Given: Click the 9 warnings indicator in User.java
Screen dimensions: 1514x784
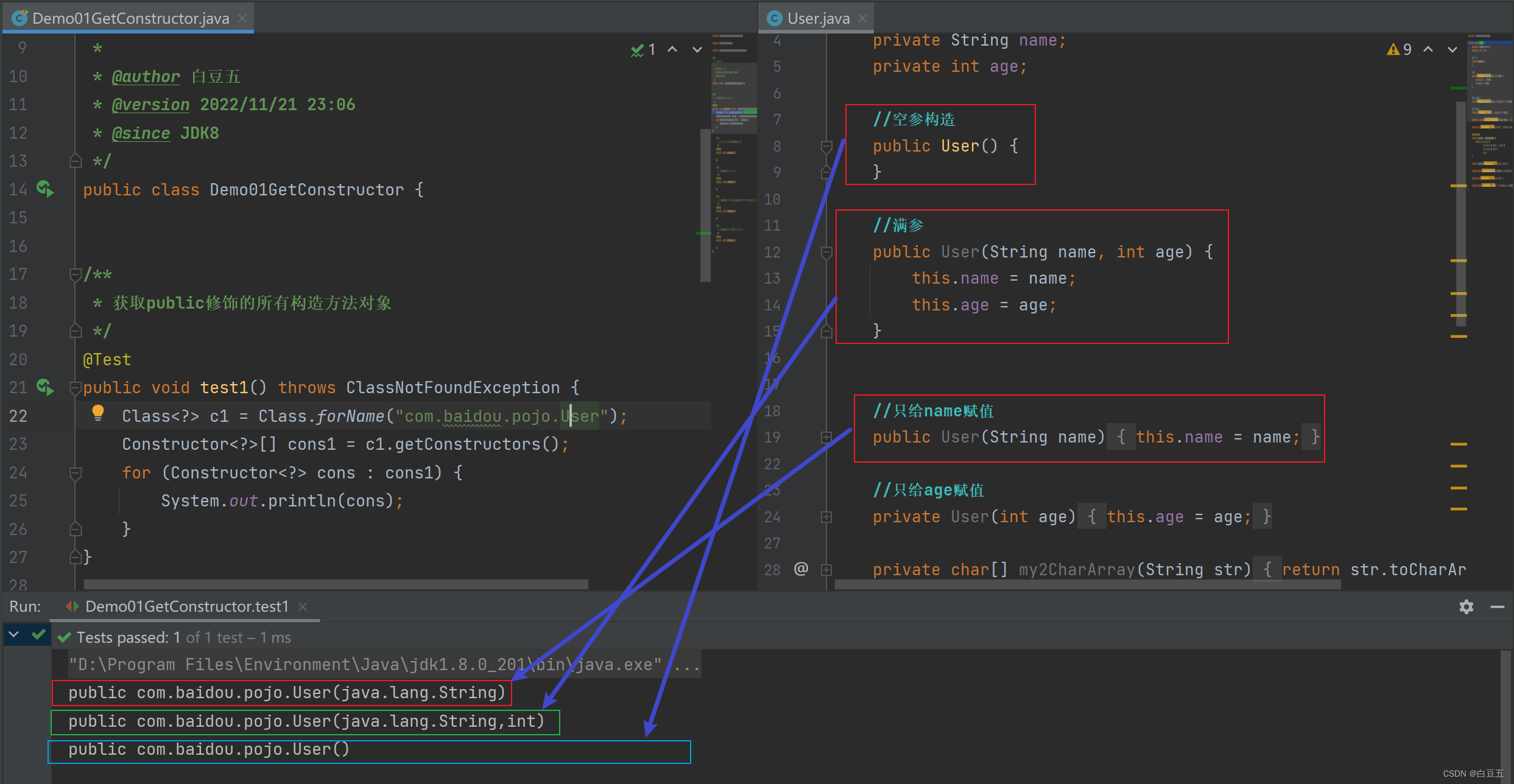Looking at the screenshot, I should (x=1400, y=49).
